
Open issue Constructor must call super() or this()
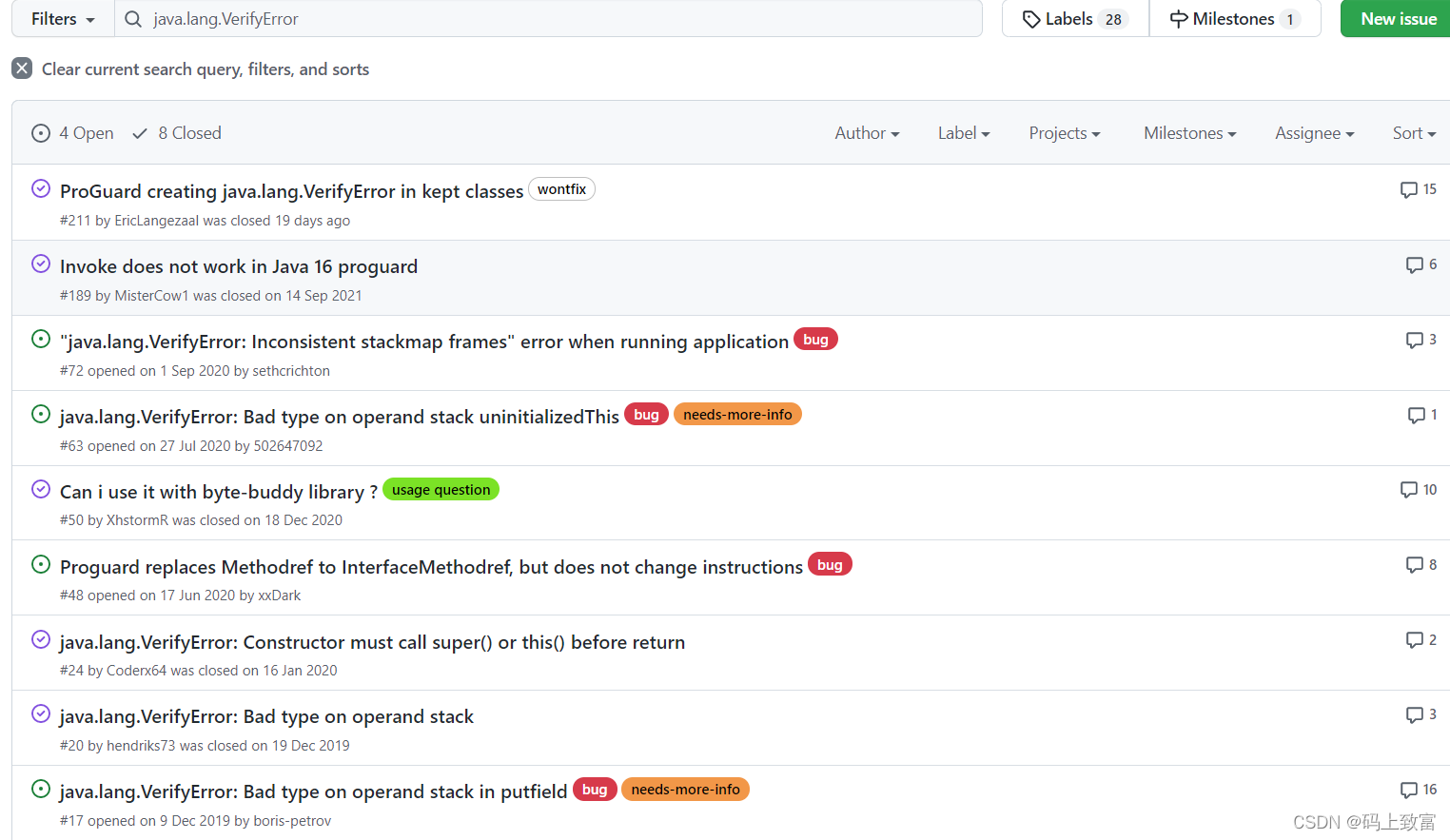(372, 642)
